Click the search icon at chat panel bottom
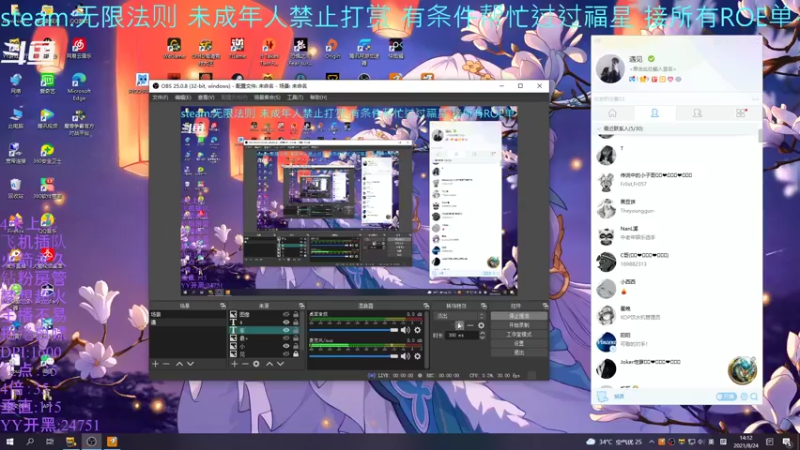The width and height of the screenshot is (800, 450). [x=754, y=396]
